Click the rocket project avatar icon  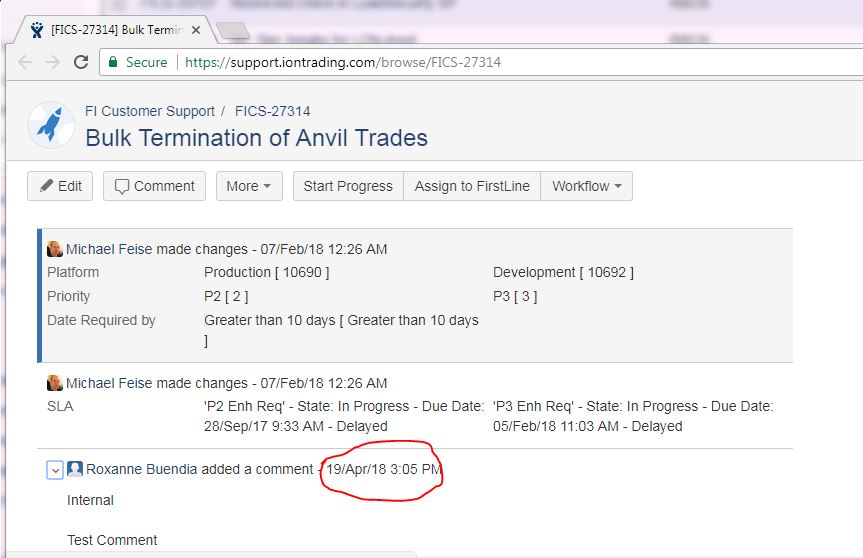[51, 124]
